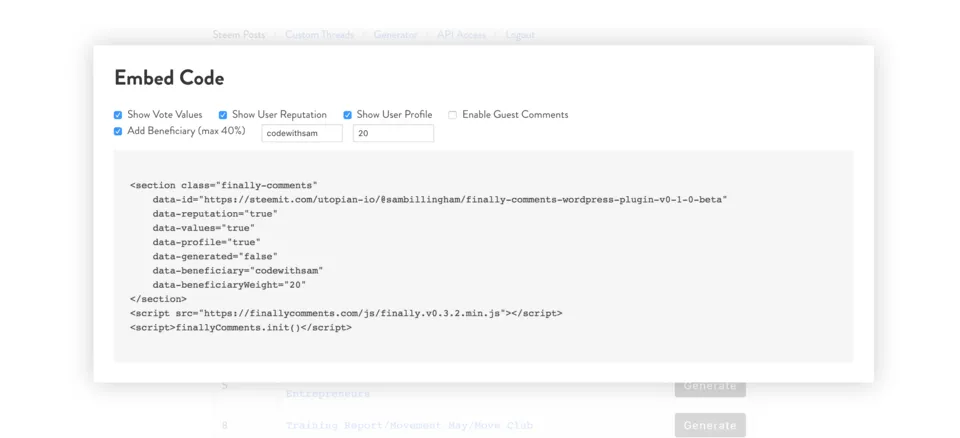Click the data-id steemit URL line
The width and height of the screenshot is (960, 438).
click(440, 200)
